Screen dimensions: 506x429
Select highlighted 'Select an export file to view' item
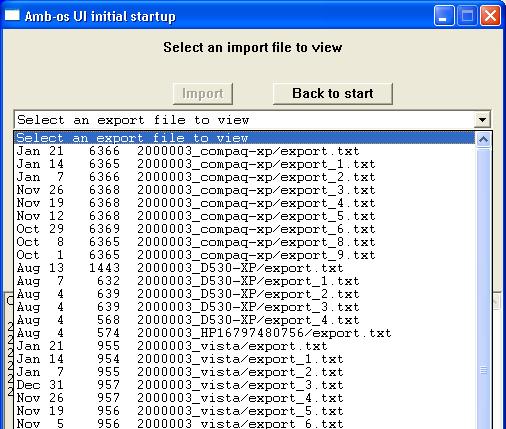point(245,138)
